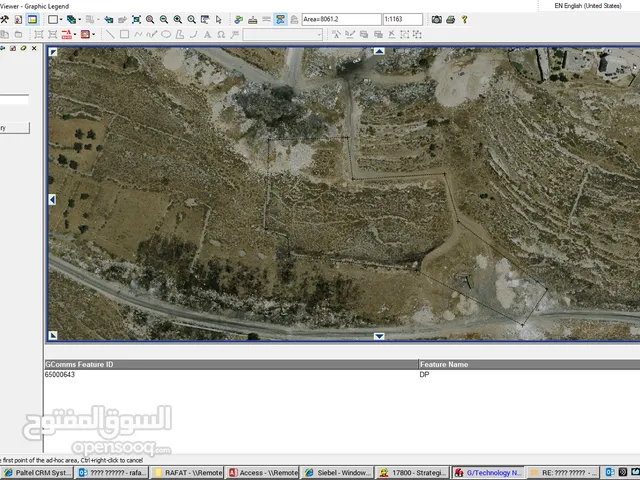640x480 pixels.
Task: Click the red text style A icon
Action: [67, 34]
